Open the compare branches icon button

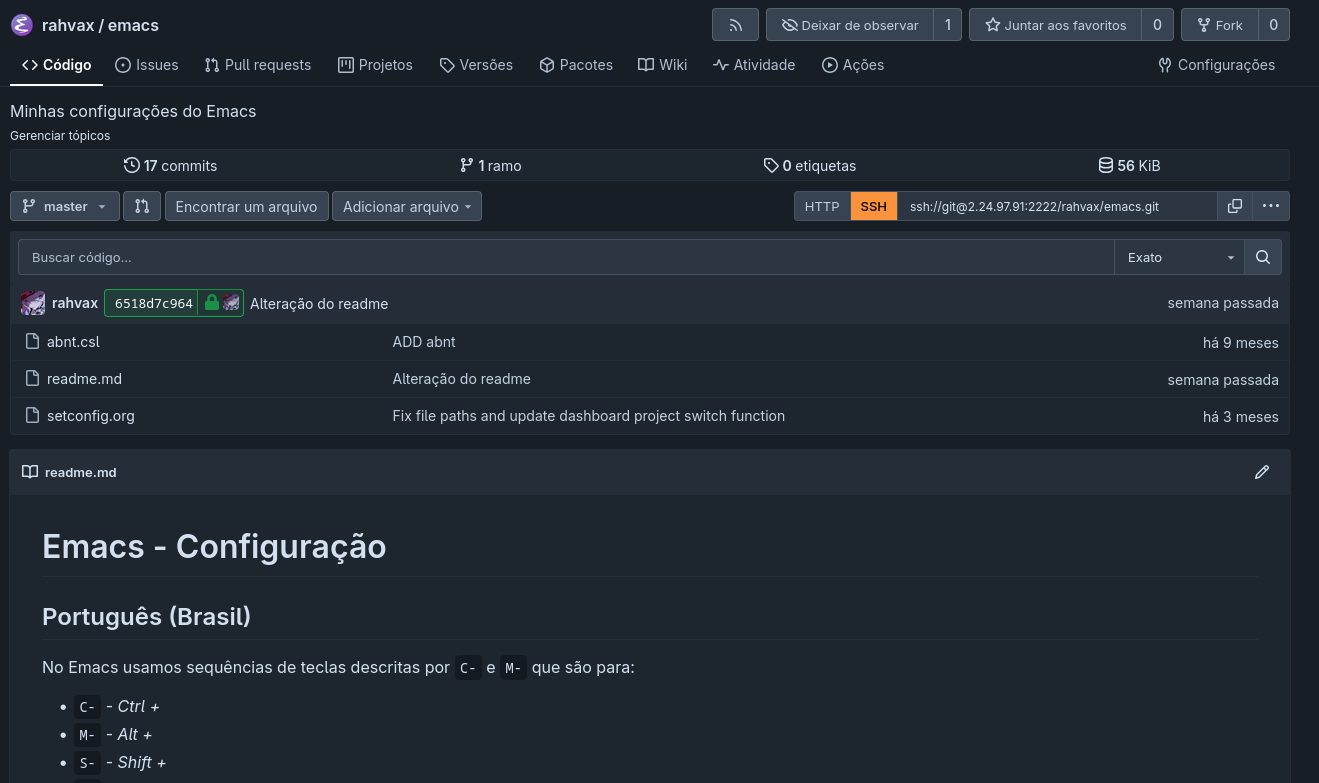(142, 206)
